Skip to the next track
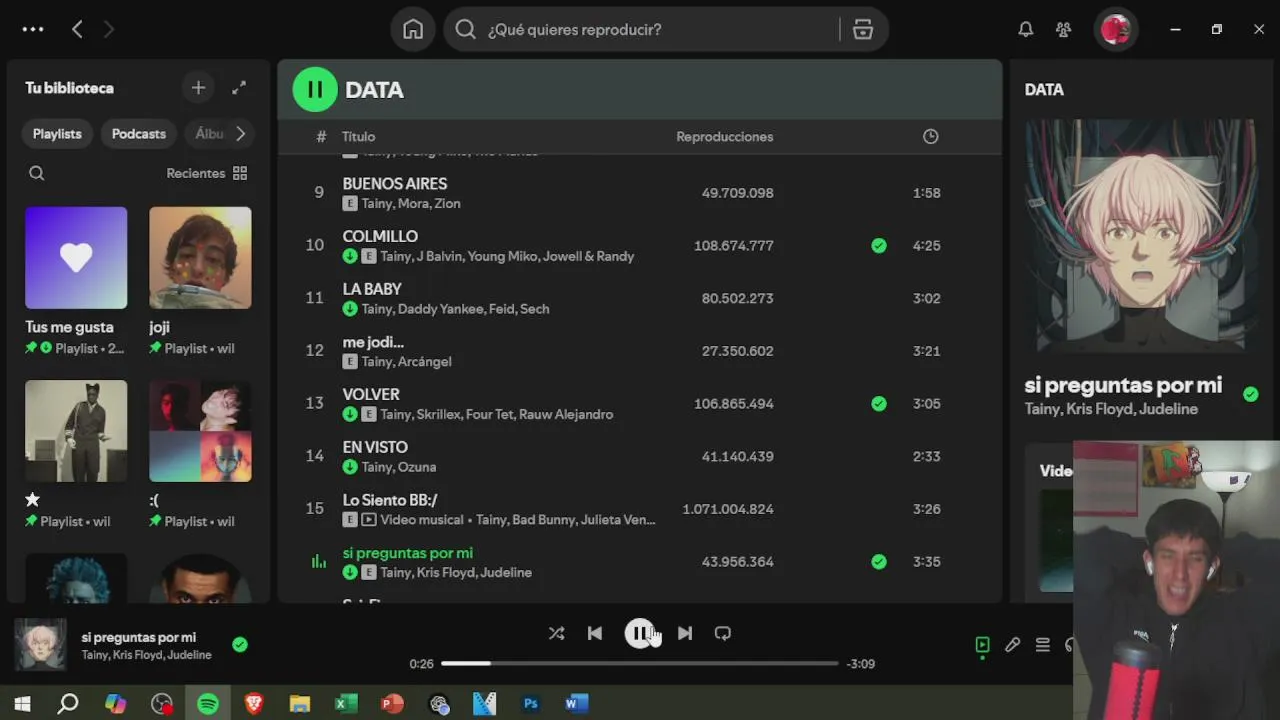This screenshot has height=720, width=1280. coord(685,633)
